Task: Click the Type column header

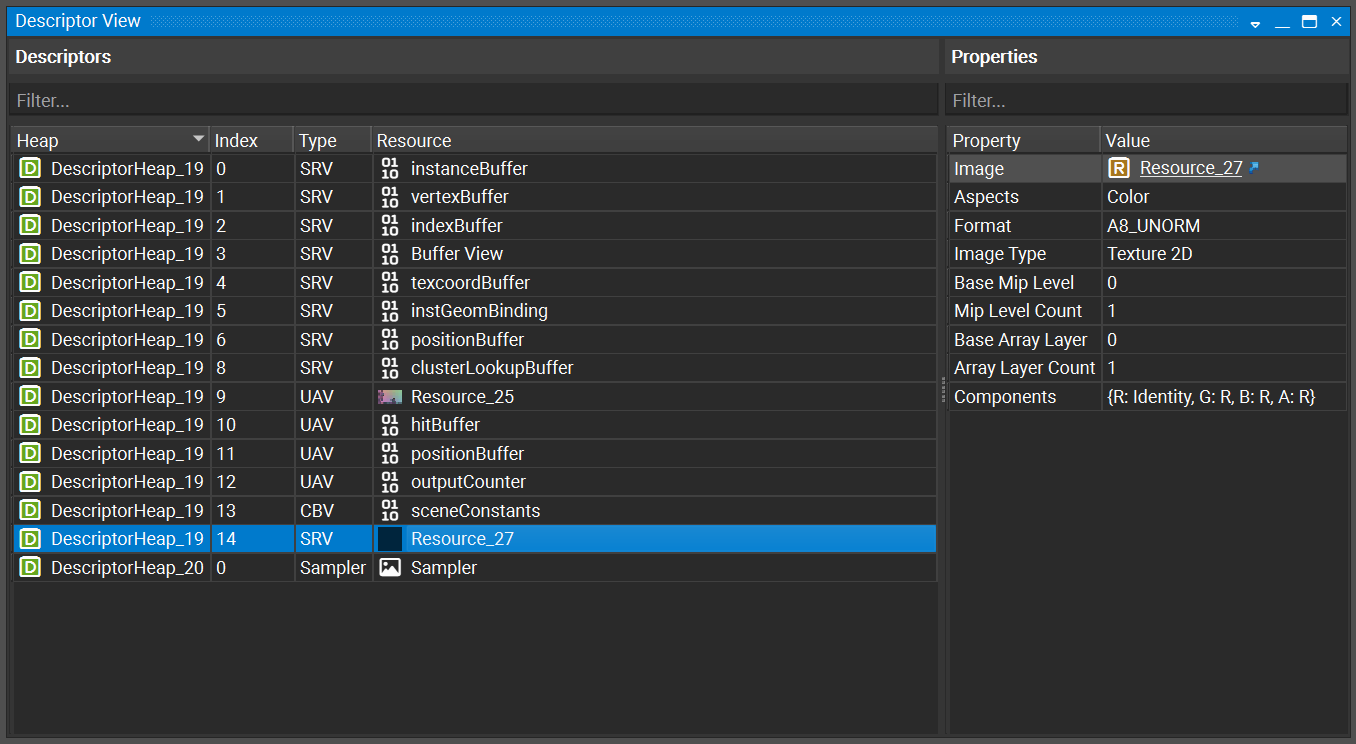Action: 331,141
